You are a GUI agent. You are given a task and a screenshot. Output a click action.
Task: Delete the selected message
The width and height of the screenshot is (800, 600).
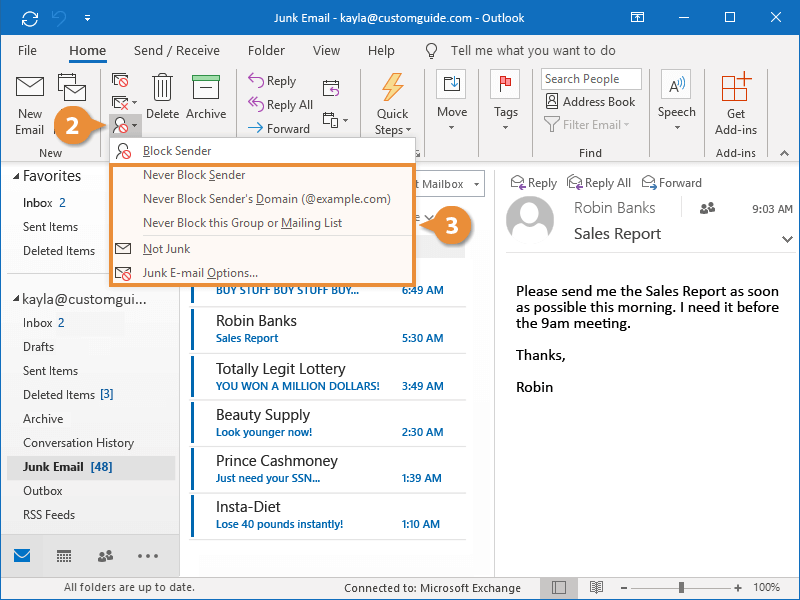click(x=162, y=96)
